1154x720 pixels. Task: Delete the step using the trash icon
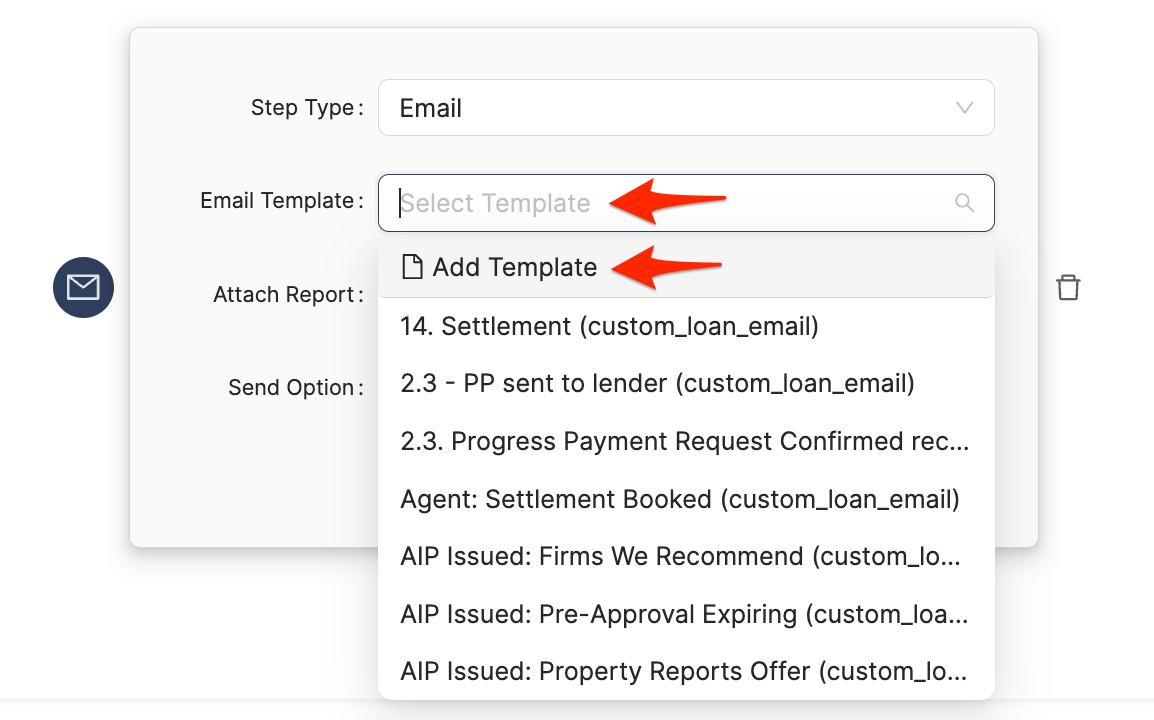coord(1068,288)
